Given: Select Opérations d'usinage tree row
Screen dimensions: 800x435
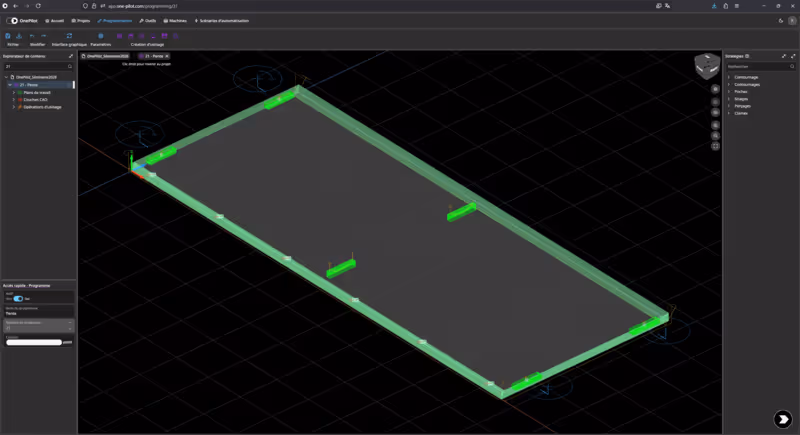Looking at the screenshot, I should [x=42, y=107].
